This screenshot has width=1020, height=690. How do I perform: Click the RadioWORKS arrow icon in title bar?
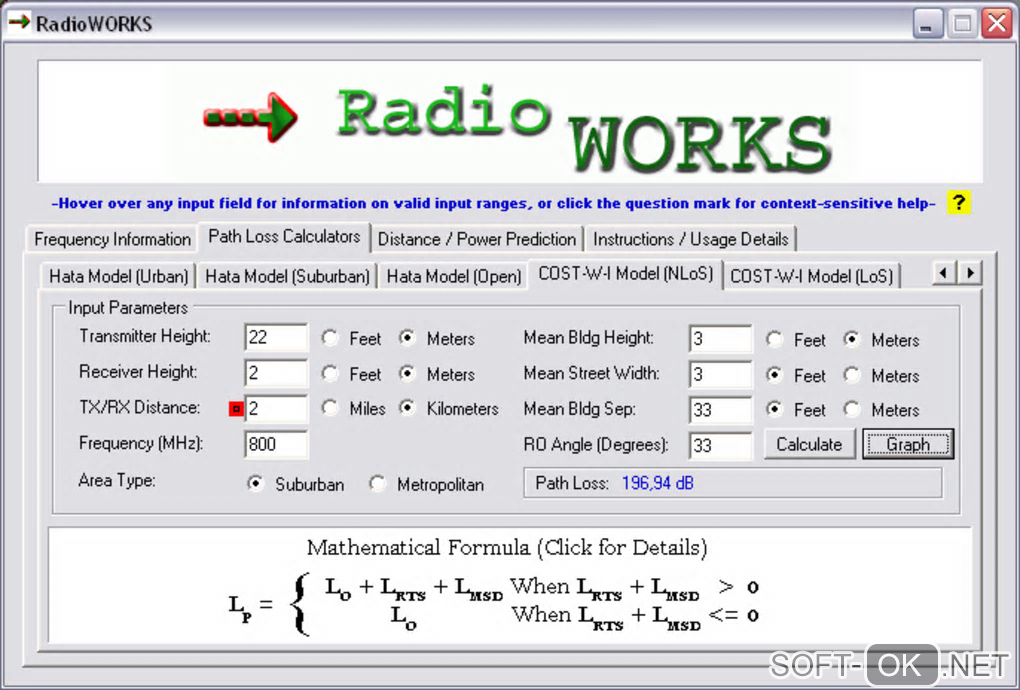click(19, 22)
